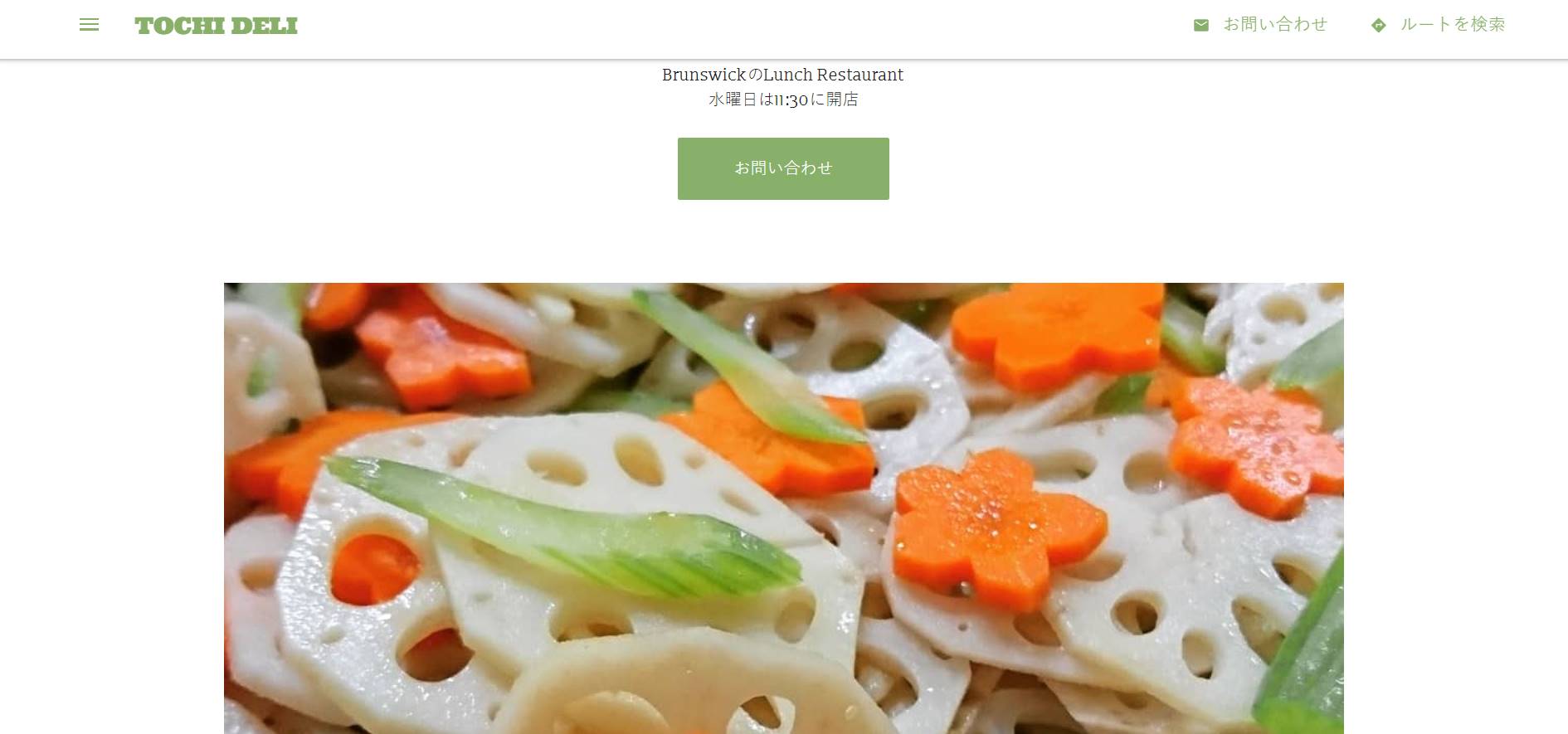
Task: Click the envelope contact icon
Action: click(1200, 25)
